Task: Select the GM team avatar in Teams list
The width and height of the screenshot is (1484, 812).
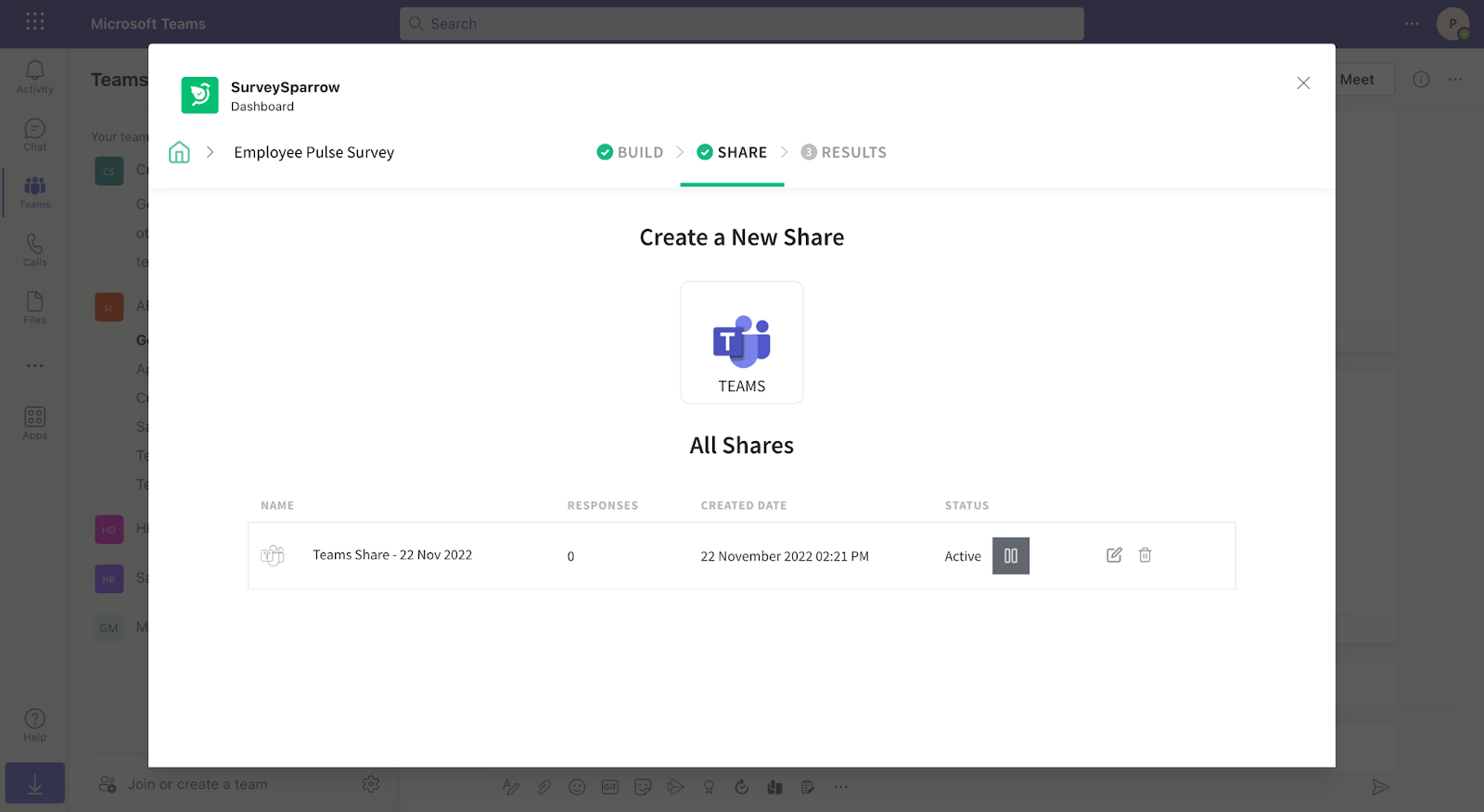Action: click(109, 628)
